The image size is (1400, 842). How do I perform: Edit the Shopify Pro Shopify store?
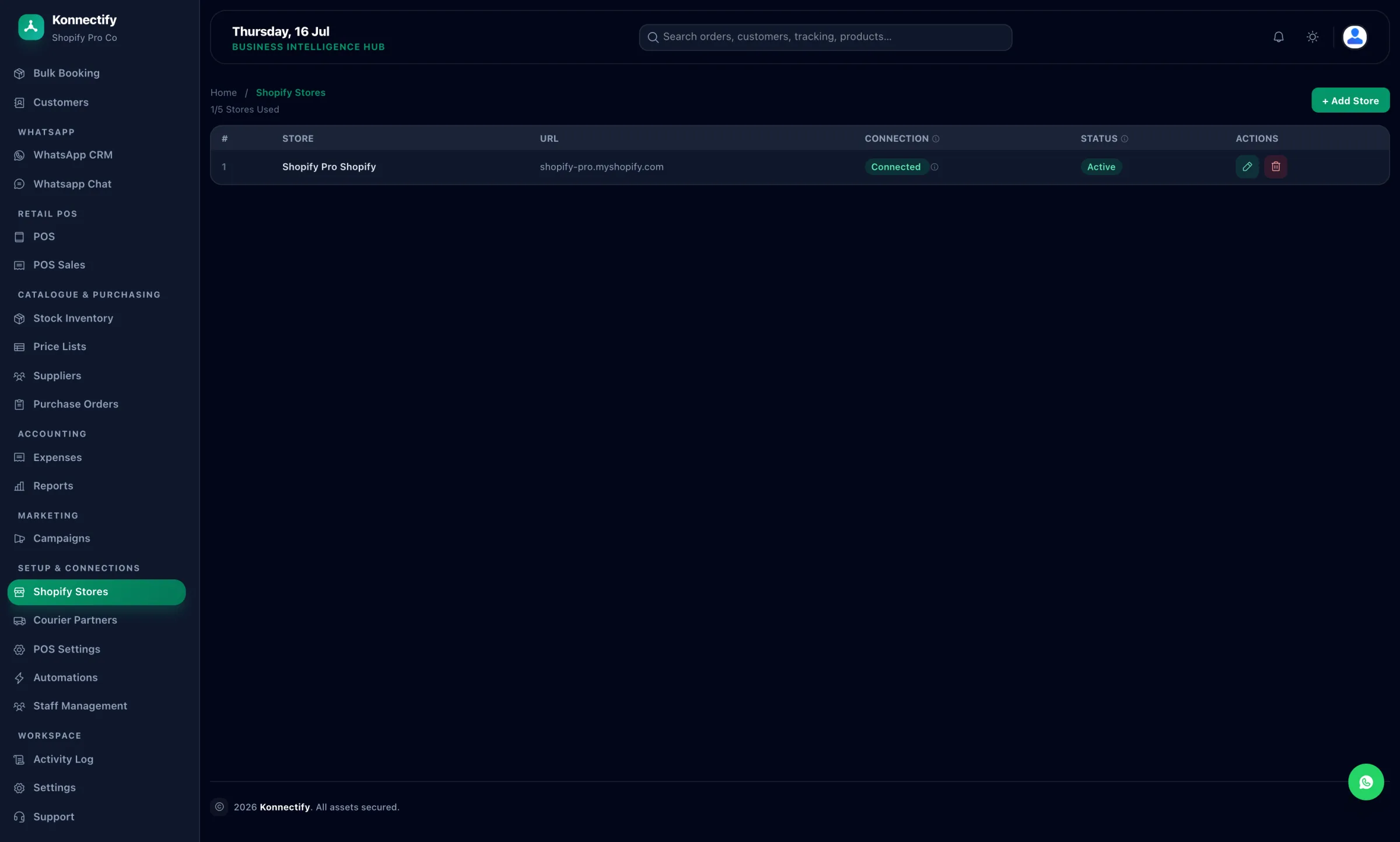[x=1247, y=166]
